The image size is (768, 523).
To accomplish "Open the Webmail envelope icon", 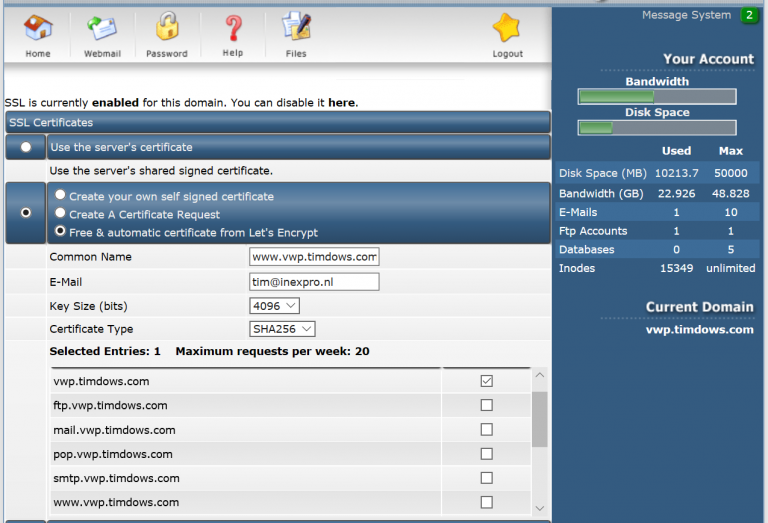I will click(102, 30).
